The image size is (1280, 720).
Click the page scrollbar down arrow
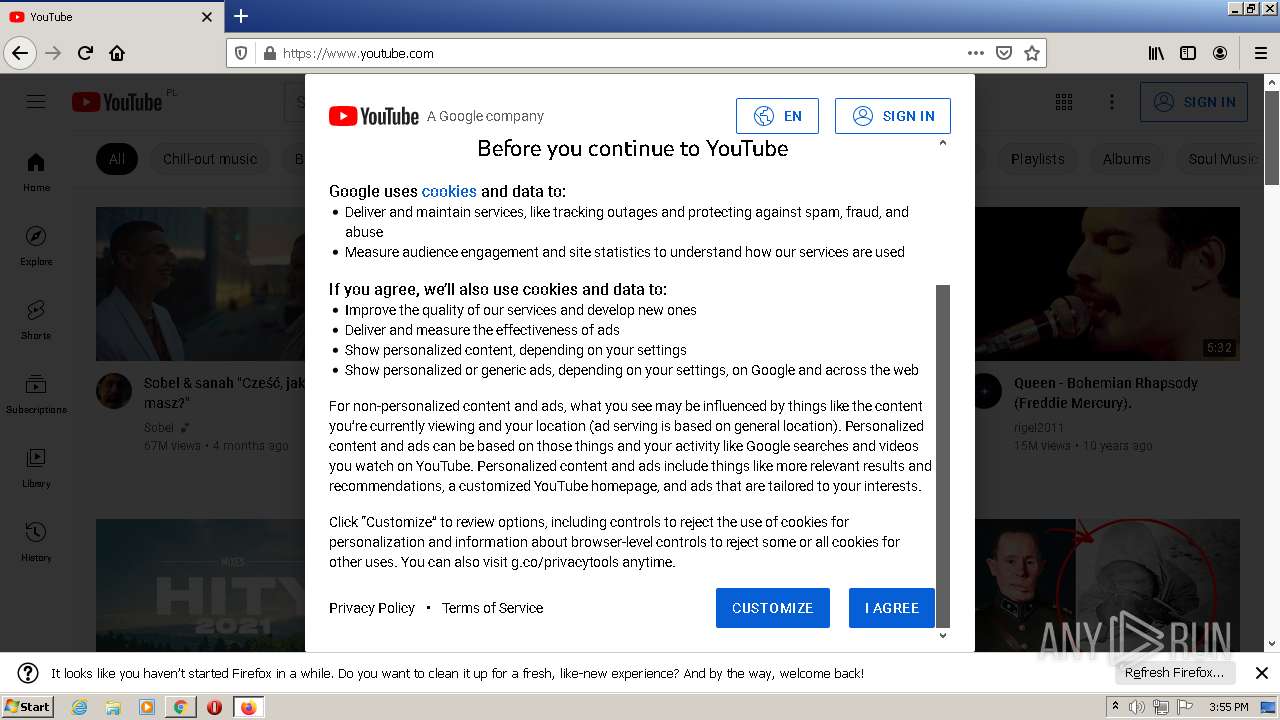[1272, 644]
